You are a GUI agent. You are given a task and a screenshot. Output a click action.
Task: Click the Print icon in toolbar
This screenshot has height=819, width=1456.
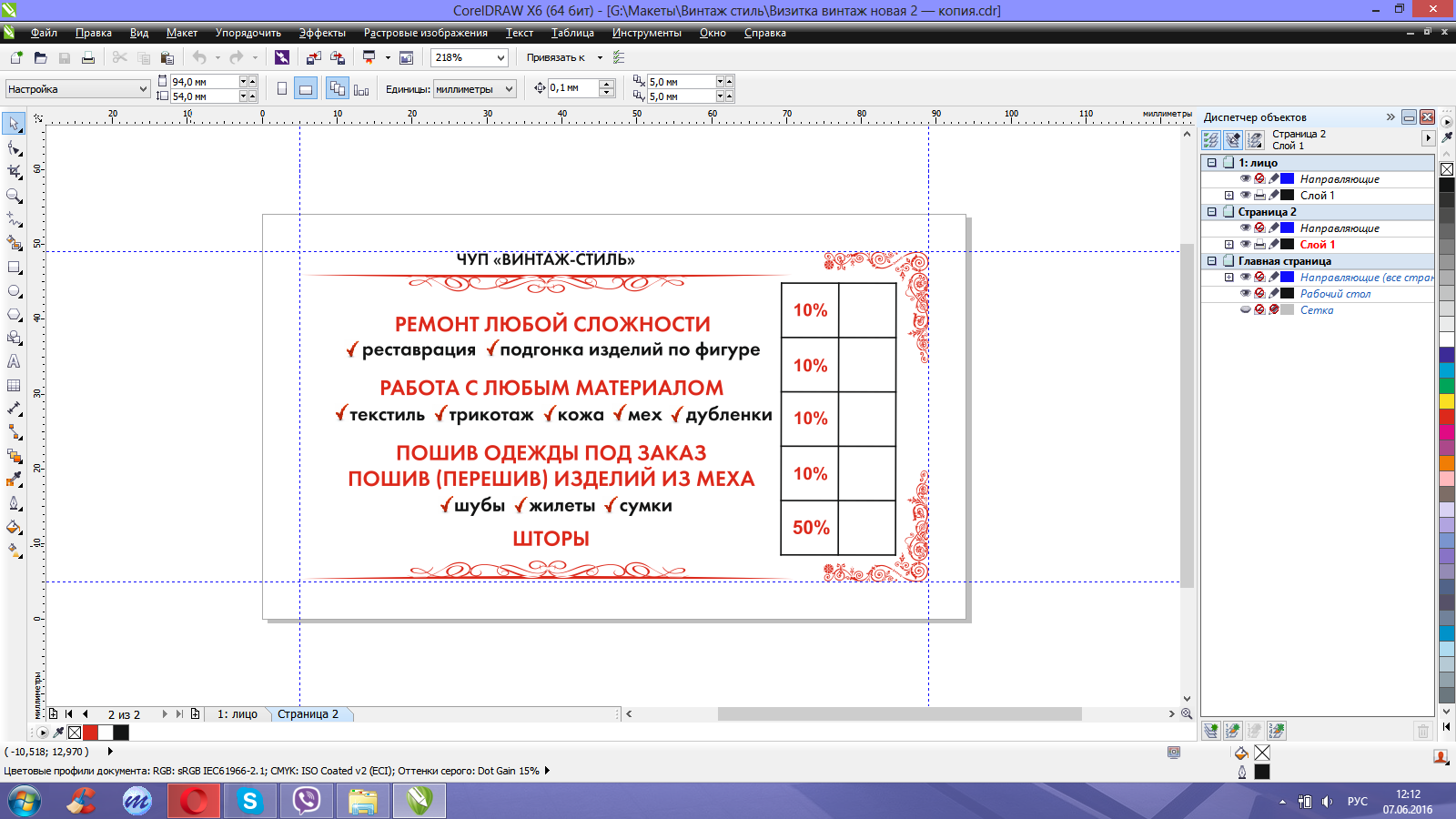pos(88,57)
